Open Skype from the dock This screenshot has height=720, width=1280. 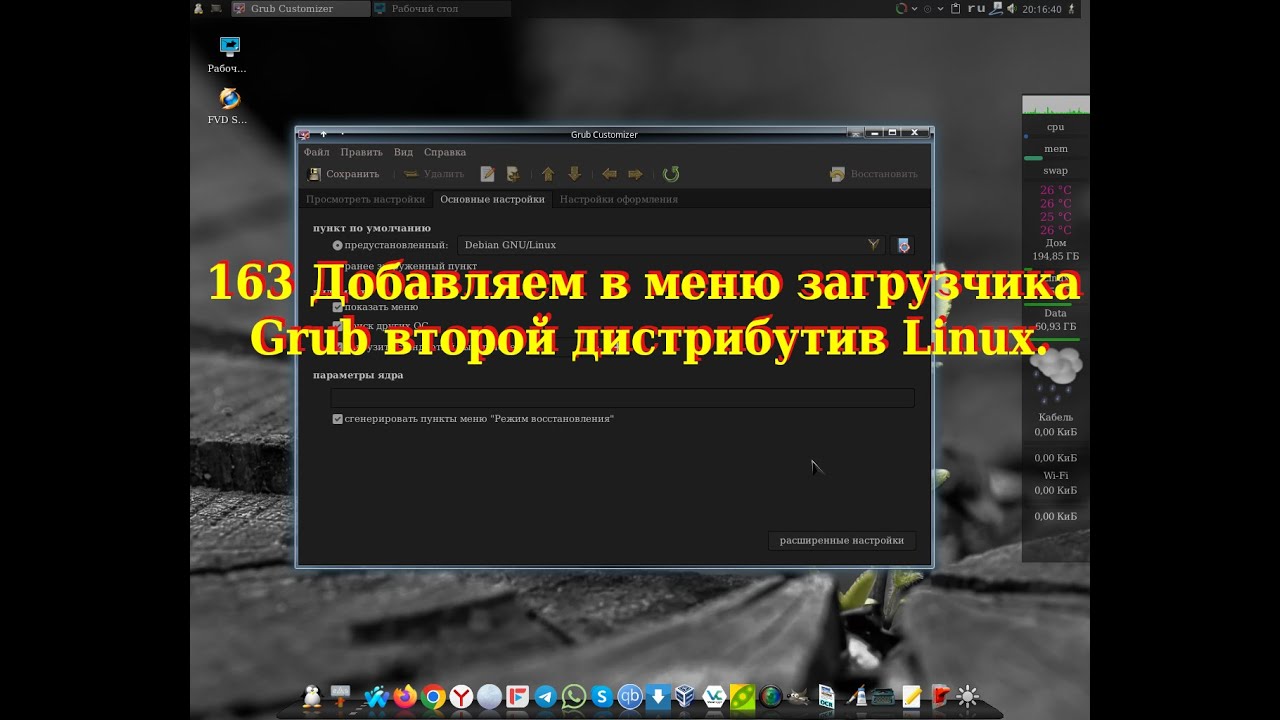click(x=602, y=697)
